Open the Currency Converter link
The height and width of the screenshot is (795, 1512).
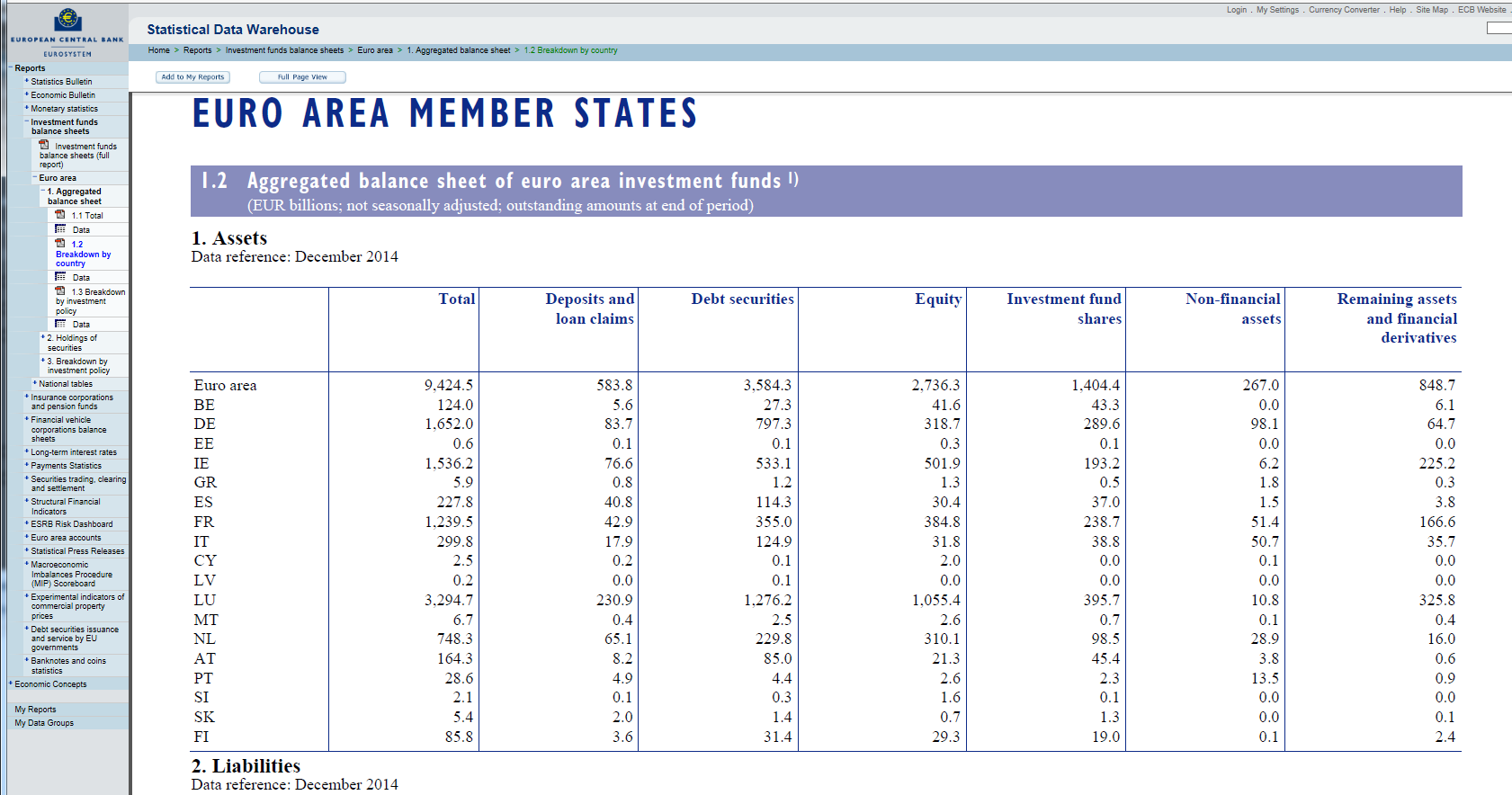point(1344,10)
